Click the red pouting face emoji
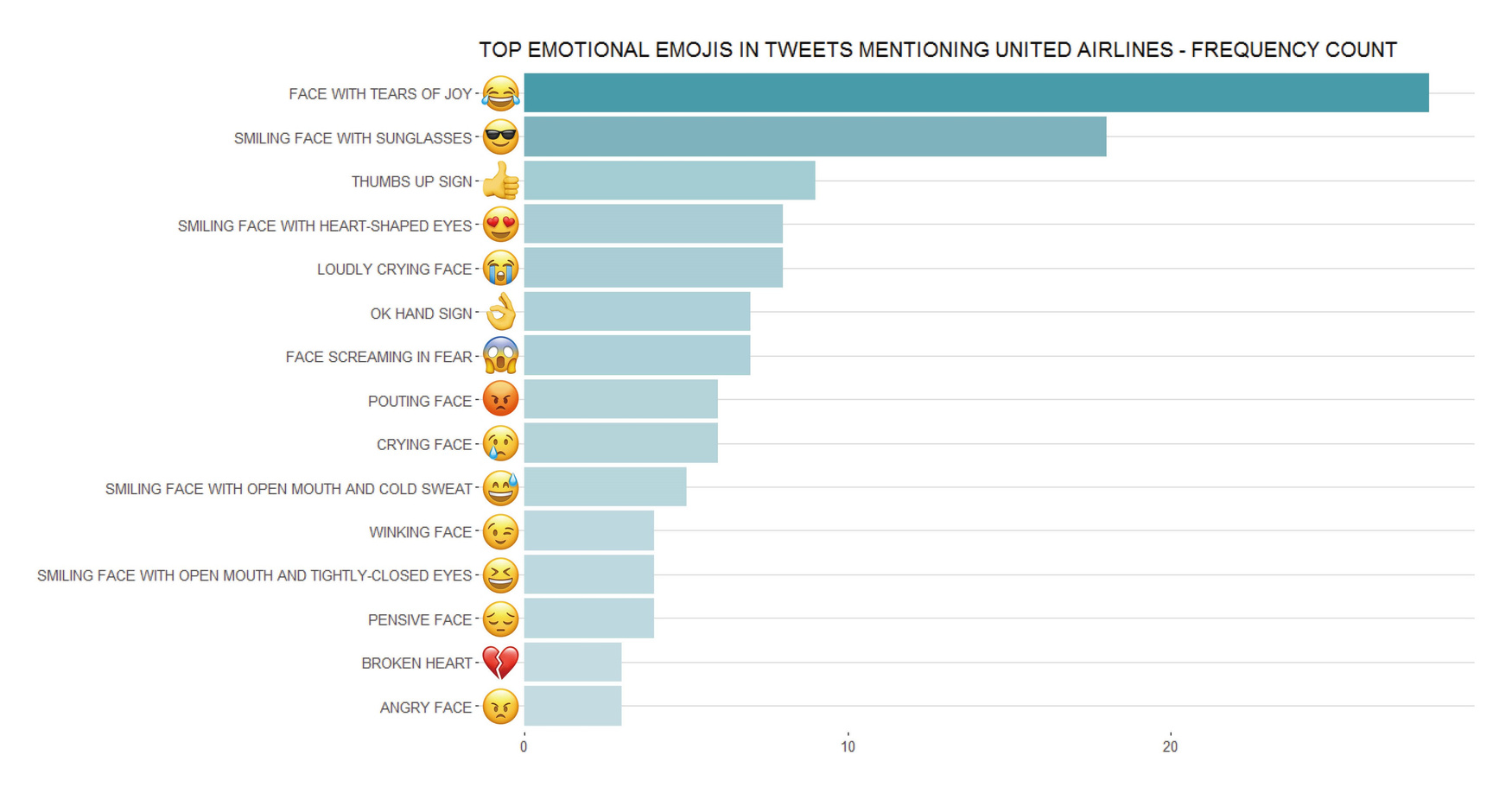Image resolution: width=1512 pixels, height=806 pixels. point(500,400)
